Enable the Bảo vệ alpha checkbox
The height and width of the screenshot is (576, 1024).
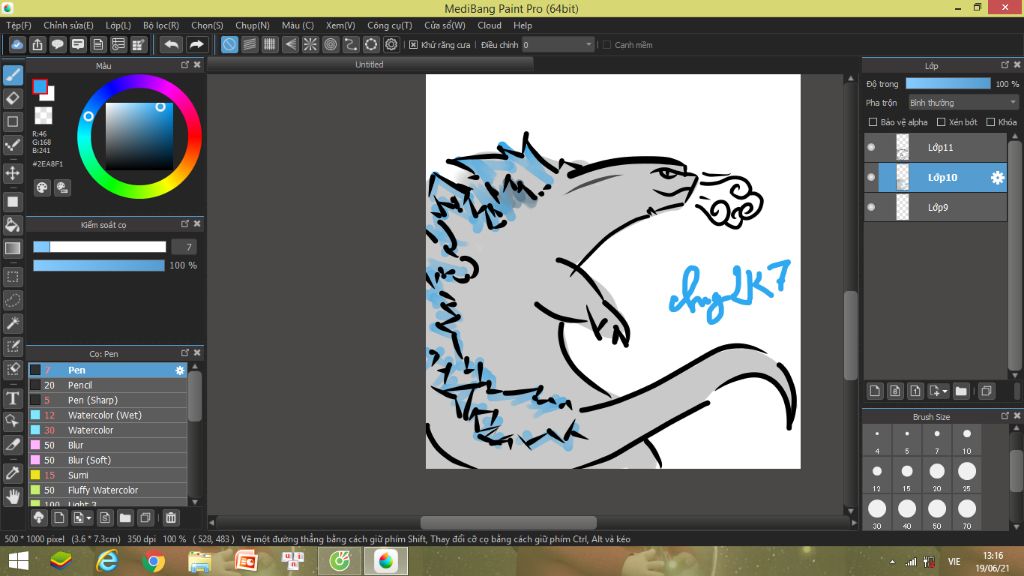872,122
